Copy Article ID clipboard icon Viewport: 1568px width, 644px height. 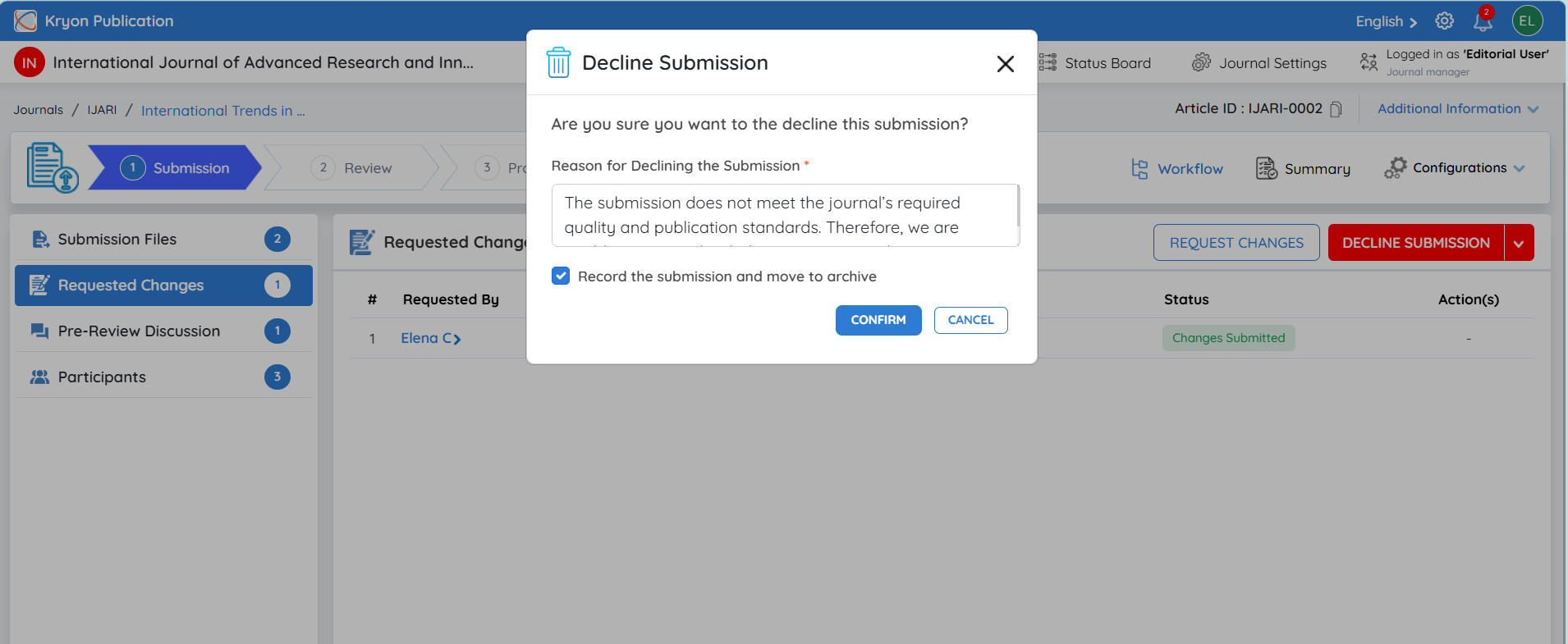point(1336,109)
